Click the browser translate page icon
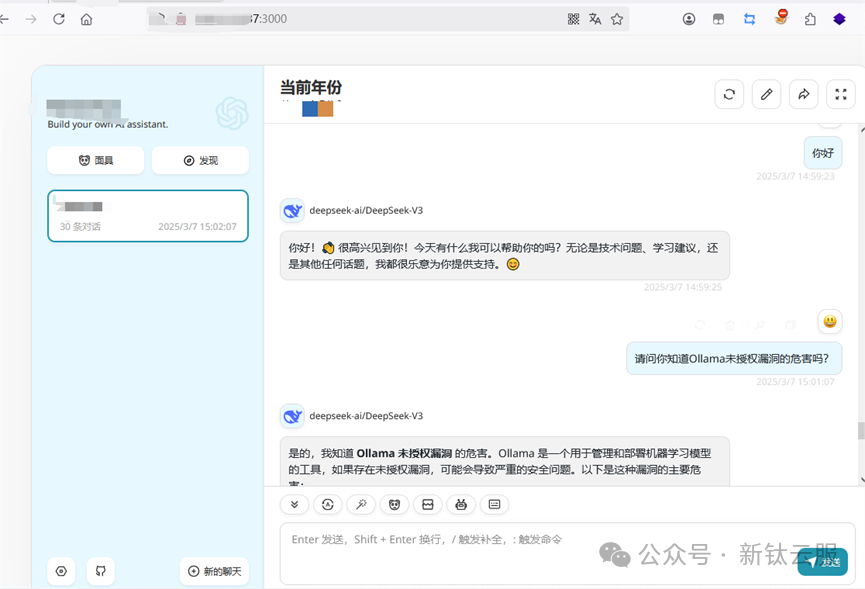Image resolution: width=865 pixels, height=589 pixels. (x=595, y=19)
